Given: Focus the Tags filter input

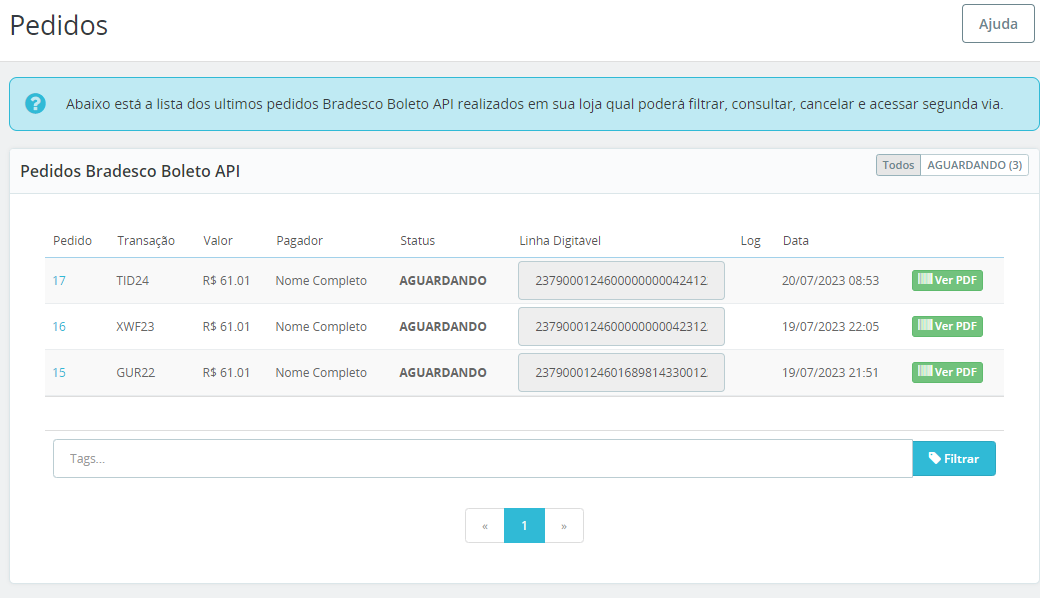Looking at the screenshot, I should 483,459.
